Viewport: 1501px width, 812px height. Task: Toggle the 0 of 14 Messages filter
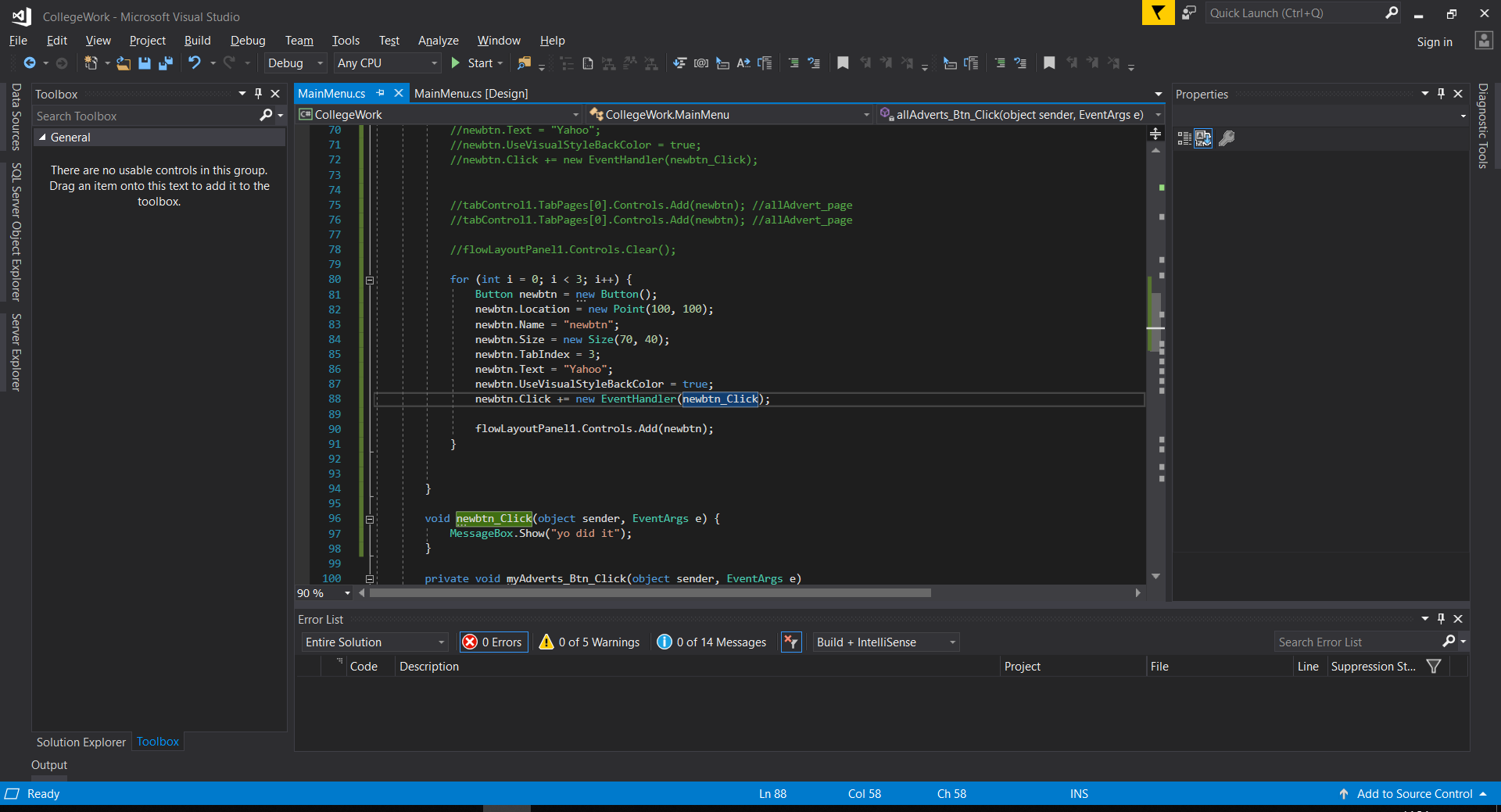711,642
